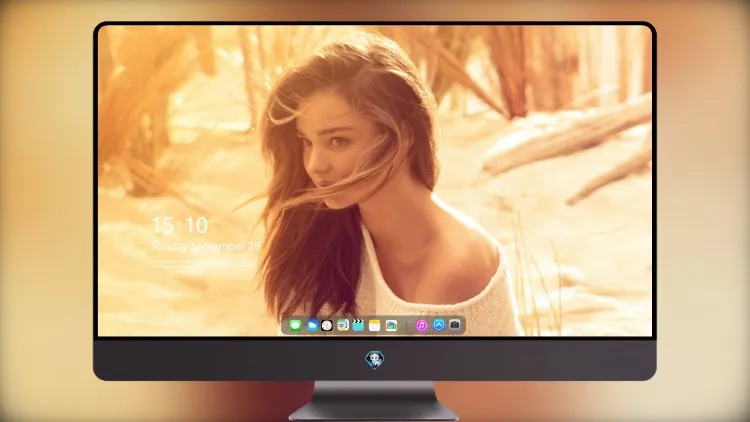The image size is (750, 422).
Task: Click the divider line inside the dock
Action: click(x=407, y=326)
